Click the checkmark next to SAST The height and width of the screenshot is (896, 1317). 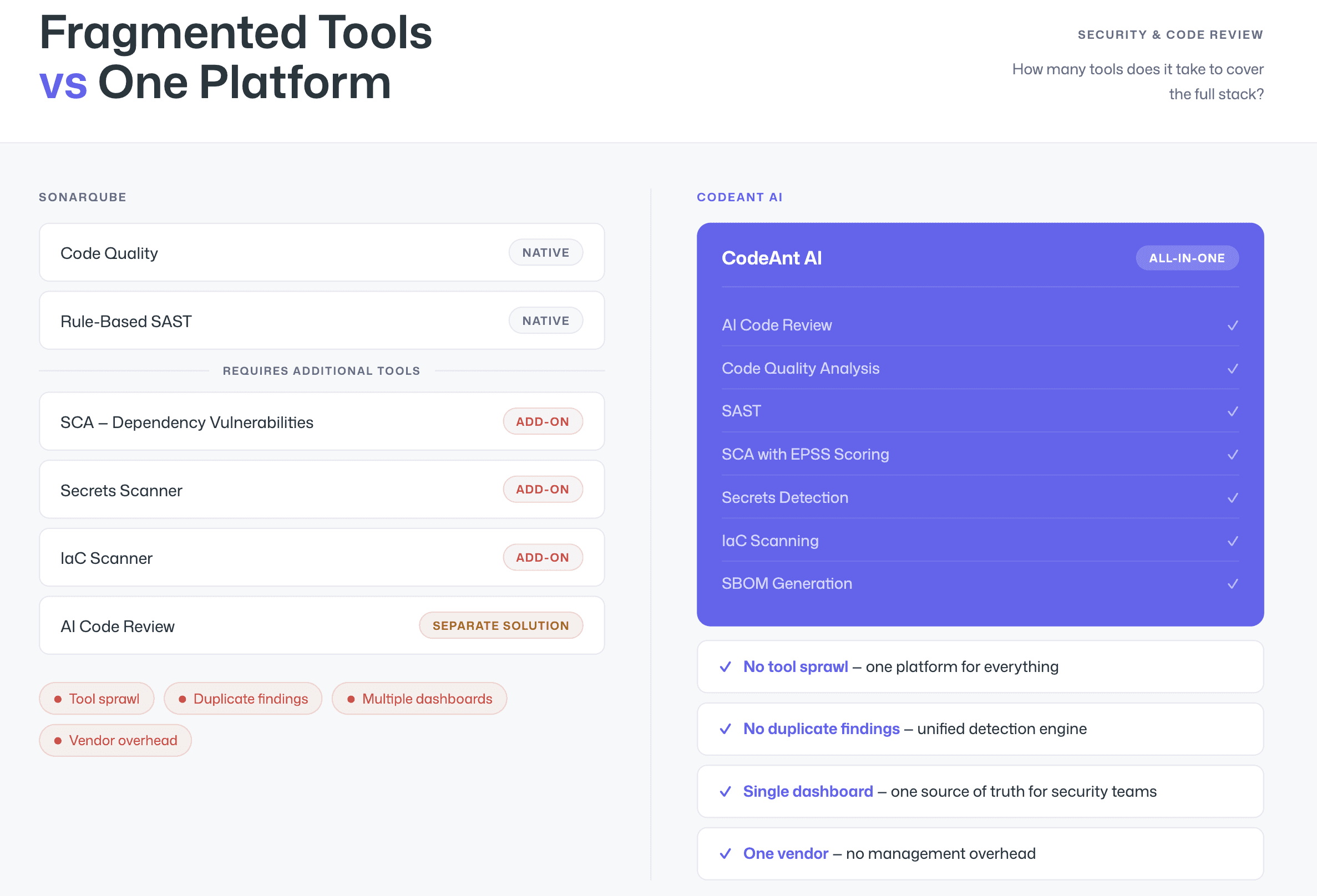coord(1233,412)
